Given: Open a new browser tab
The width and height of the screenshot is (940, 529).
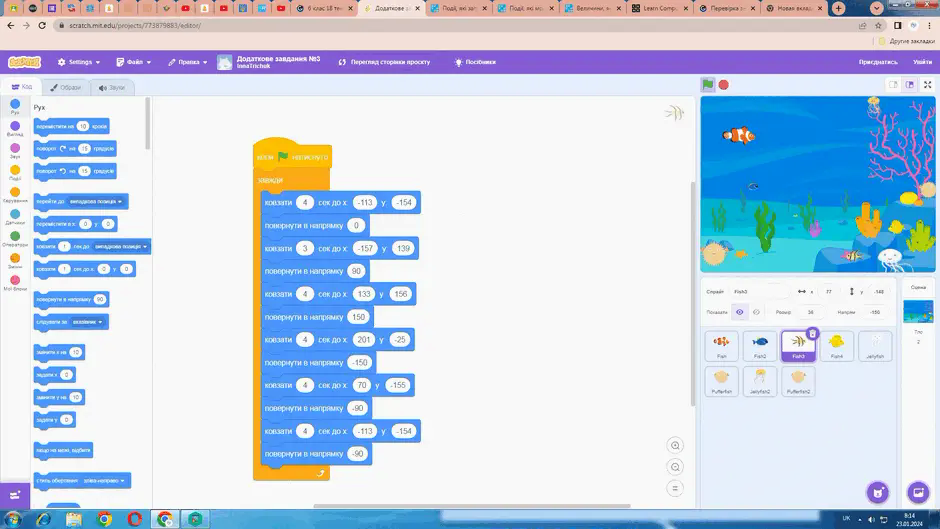Looking at the screenshot, I should (x=838, y=8).
